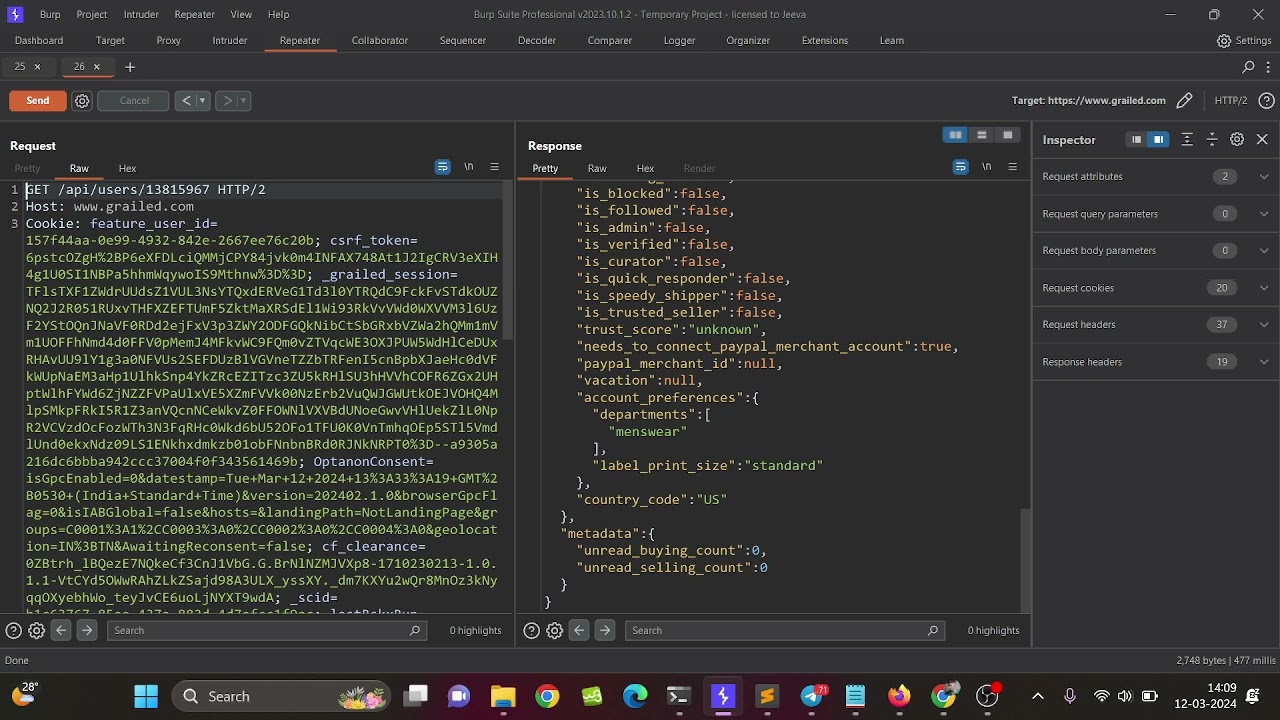Expand Request attributes section
Screen dimensions: 1280x720
[1155, 176]
